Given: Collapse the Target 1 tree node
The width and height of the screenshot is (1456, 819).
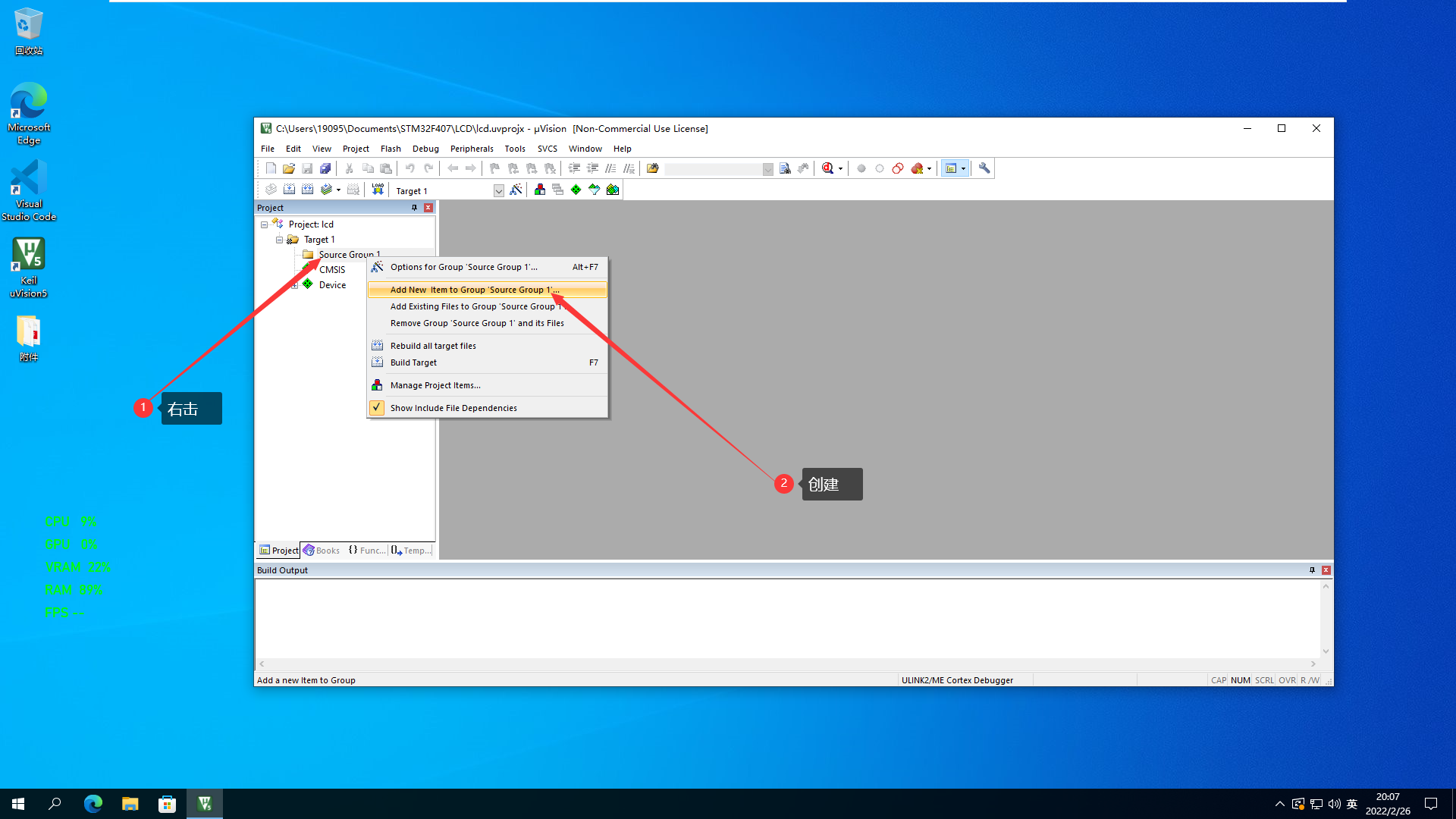Looking at the screenshot, I should [x=279, y=240].
